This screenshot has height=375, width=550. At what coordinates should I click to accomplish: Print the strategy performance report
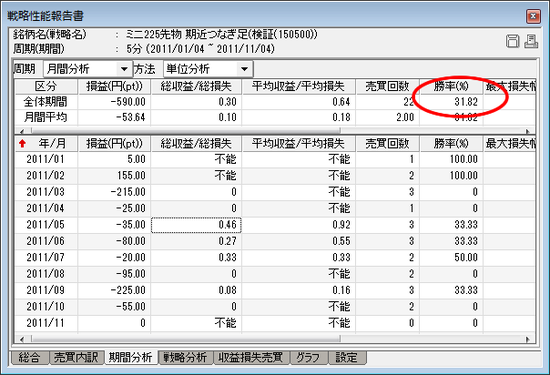[x=531, y=41]
